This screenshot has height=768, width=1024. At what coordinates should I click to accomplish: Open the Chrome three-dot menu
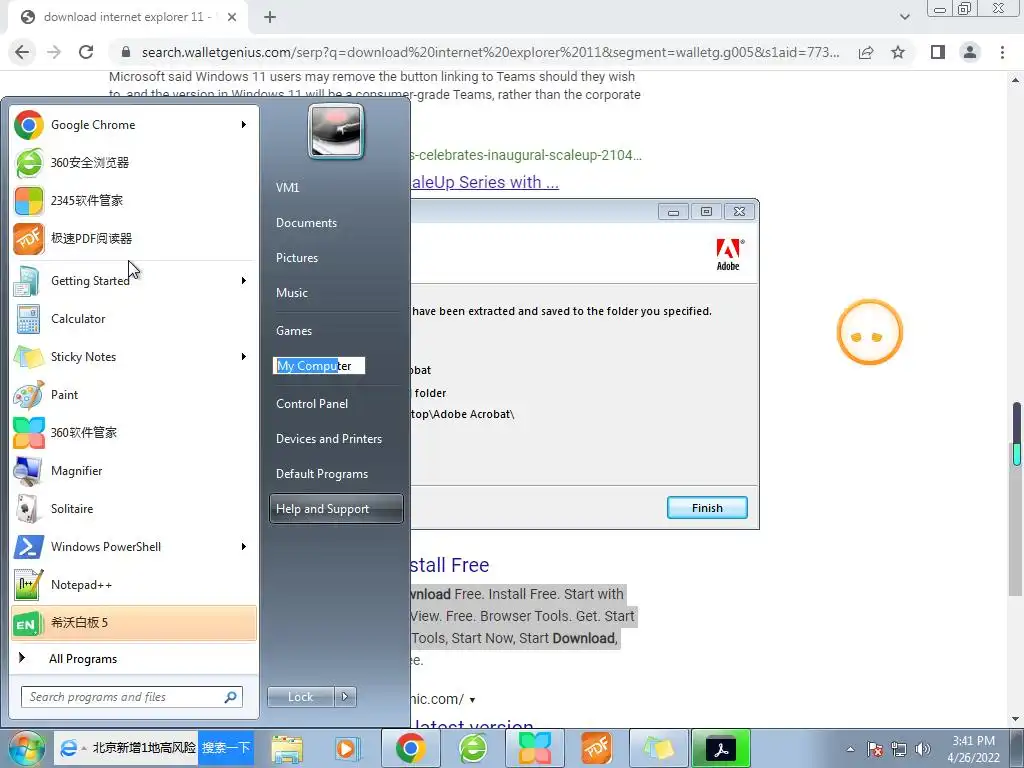[x=1002, y=52]
